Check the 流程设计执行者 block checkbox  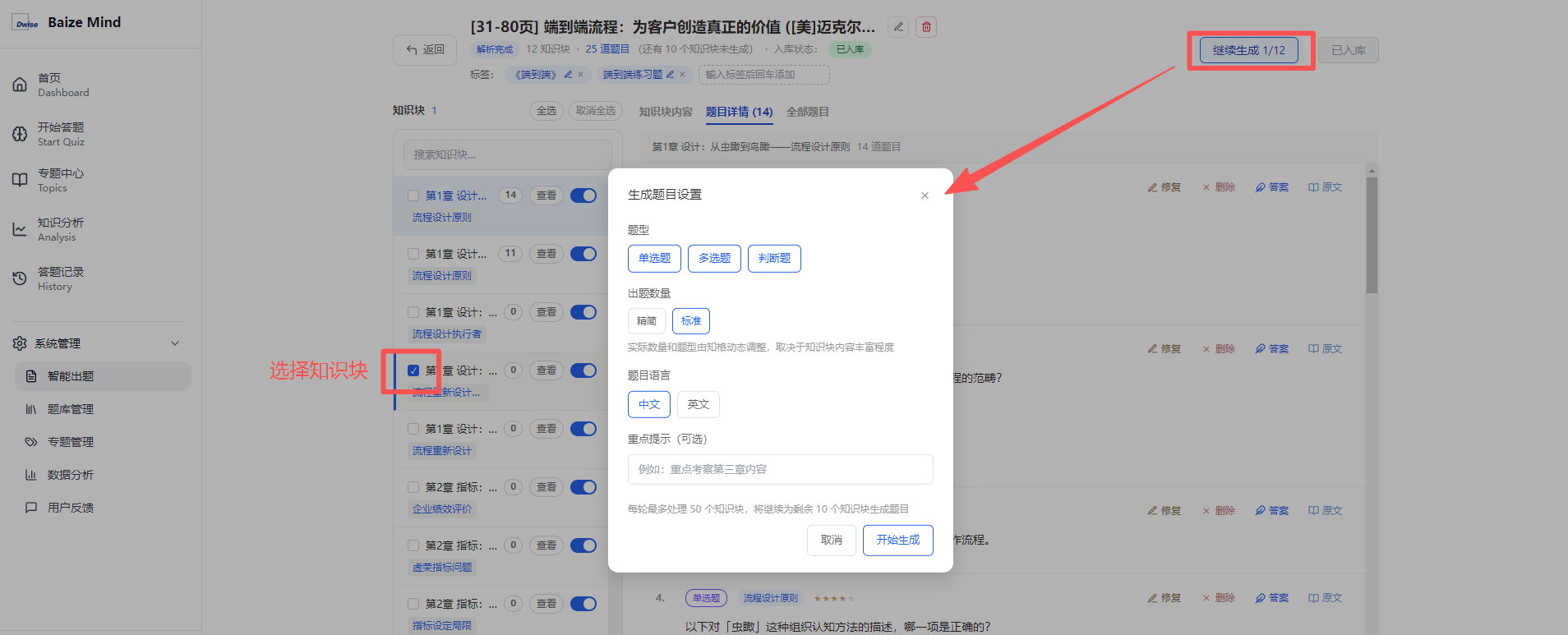pos(413,312)
